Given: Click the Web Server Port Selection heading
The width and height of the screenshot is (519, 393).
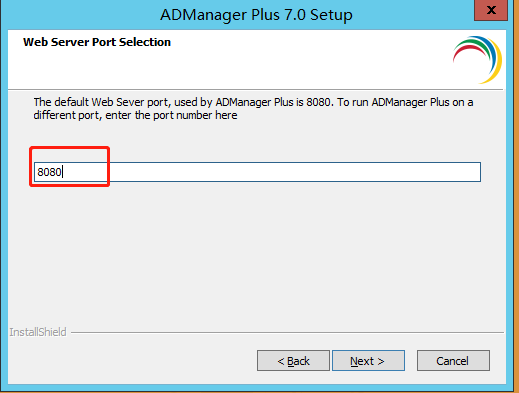Looking at the screenshot, I should click(x=97, y=42).
